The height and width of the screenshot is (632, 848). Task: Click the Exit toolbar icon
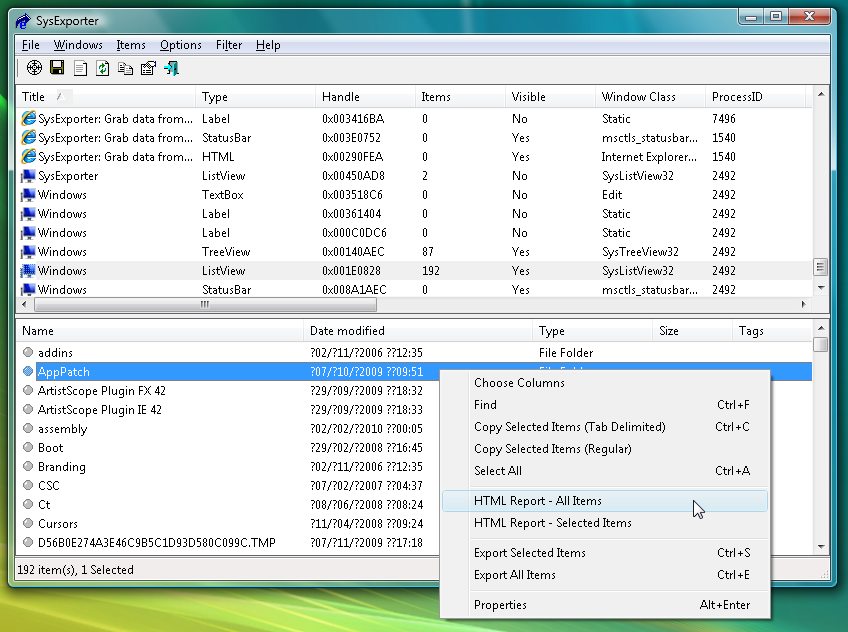pyautogui.click(x=171, y=68)
